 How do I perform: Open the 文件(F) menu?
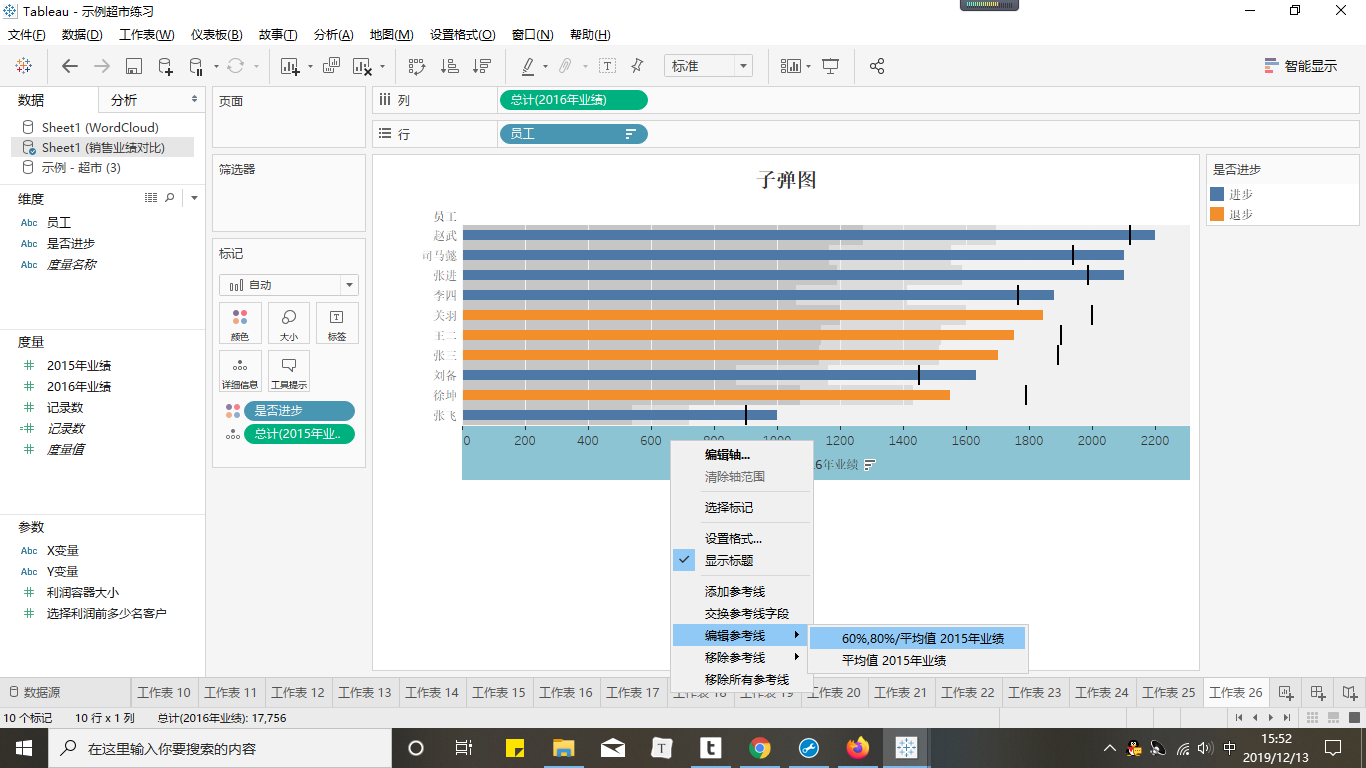click(27, 35)
